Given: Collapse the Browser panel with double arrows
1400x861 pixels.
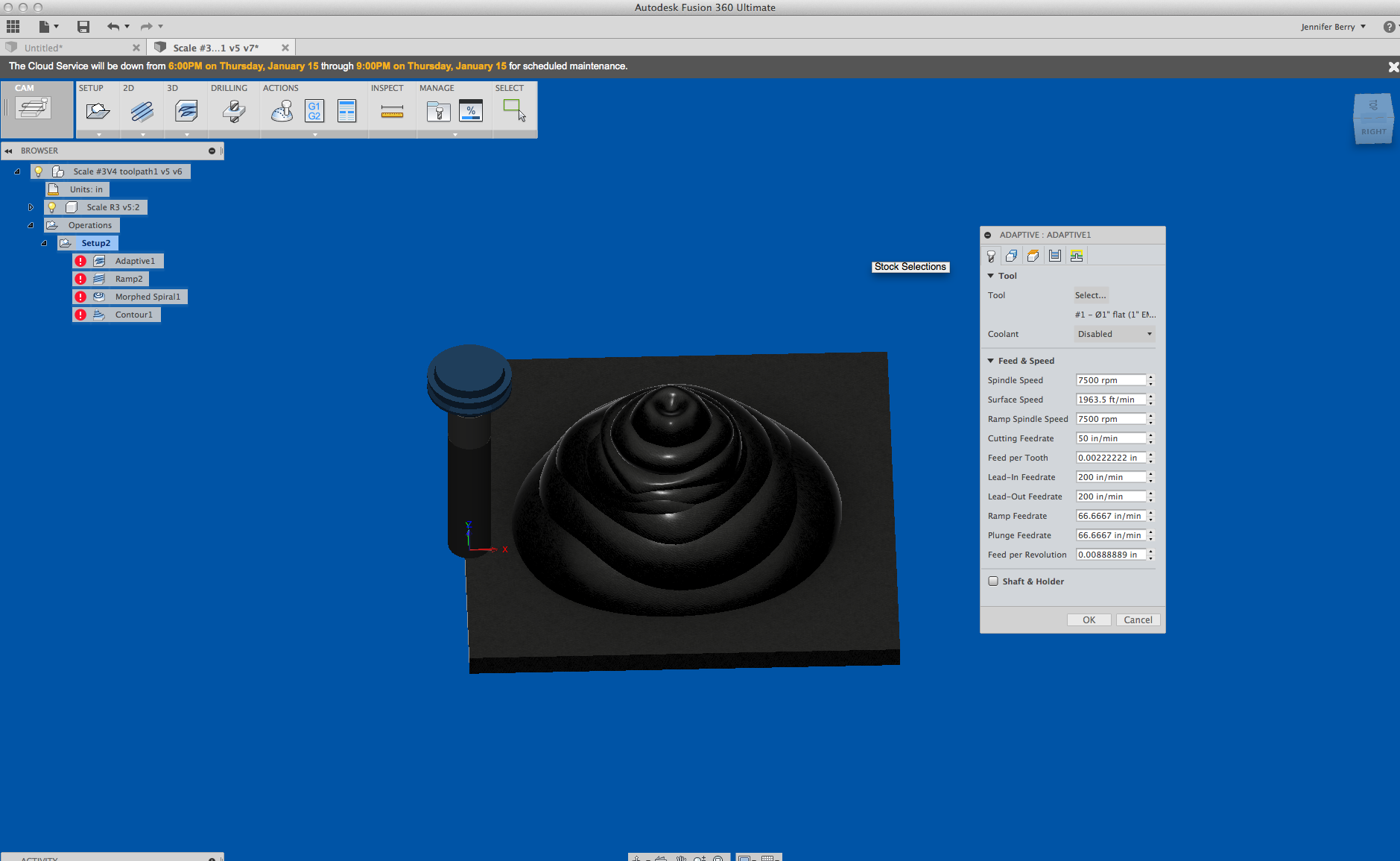Looking at the screenshot, I should point(9,151).
